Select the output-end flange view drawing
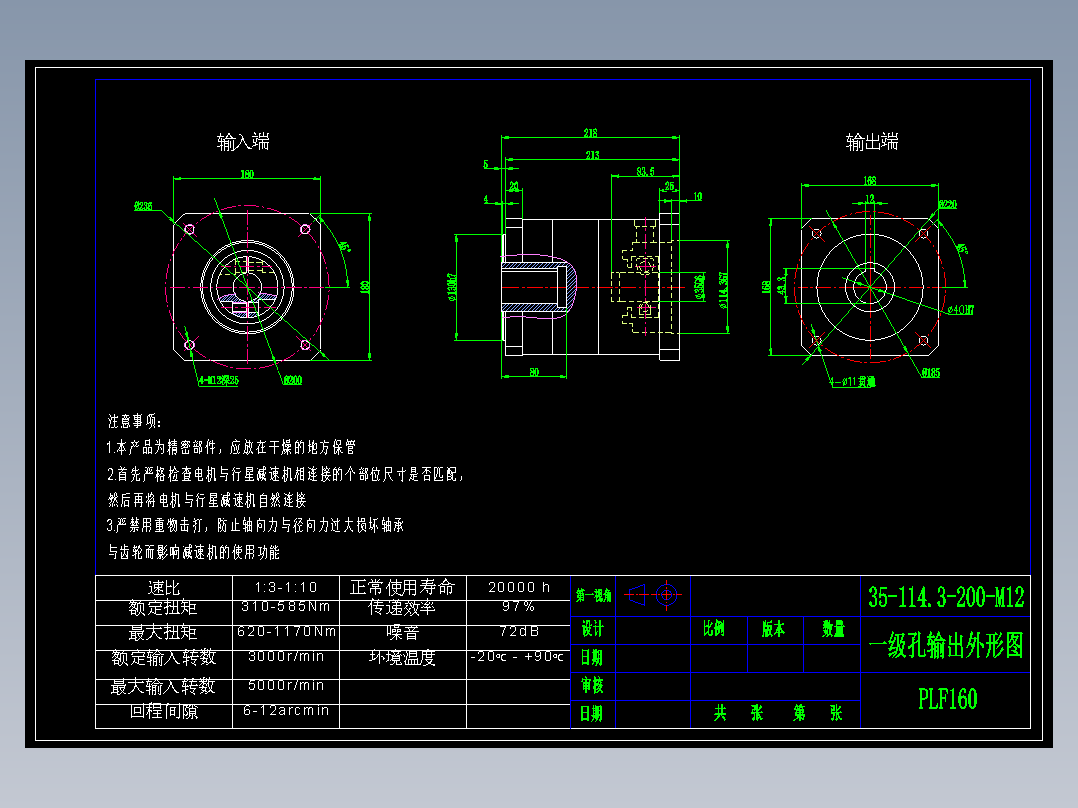The image size is (1078, 808). point(869,287)
